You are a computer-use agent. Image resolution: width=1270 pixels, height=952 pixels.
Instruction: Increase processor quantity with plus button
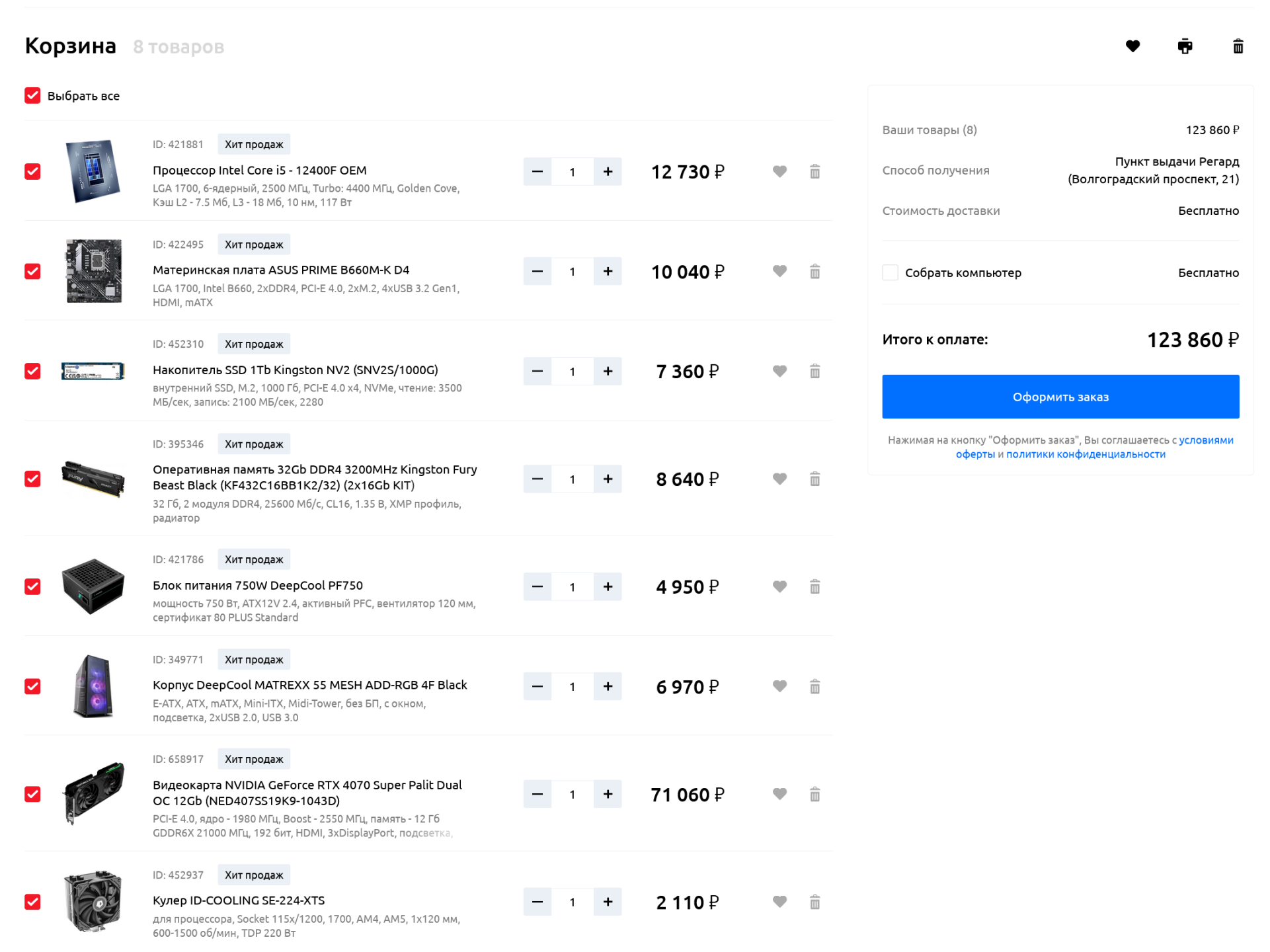[608, 172]
